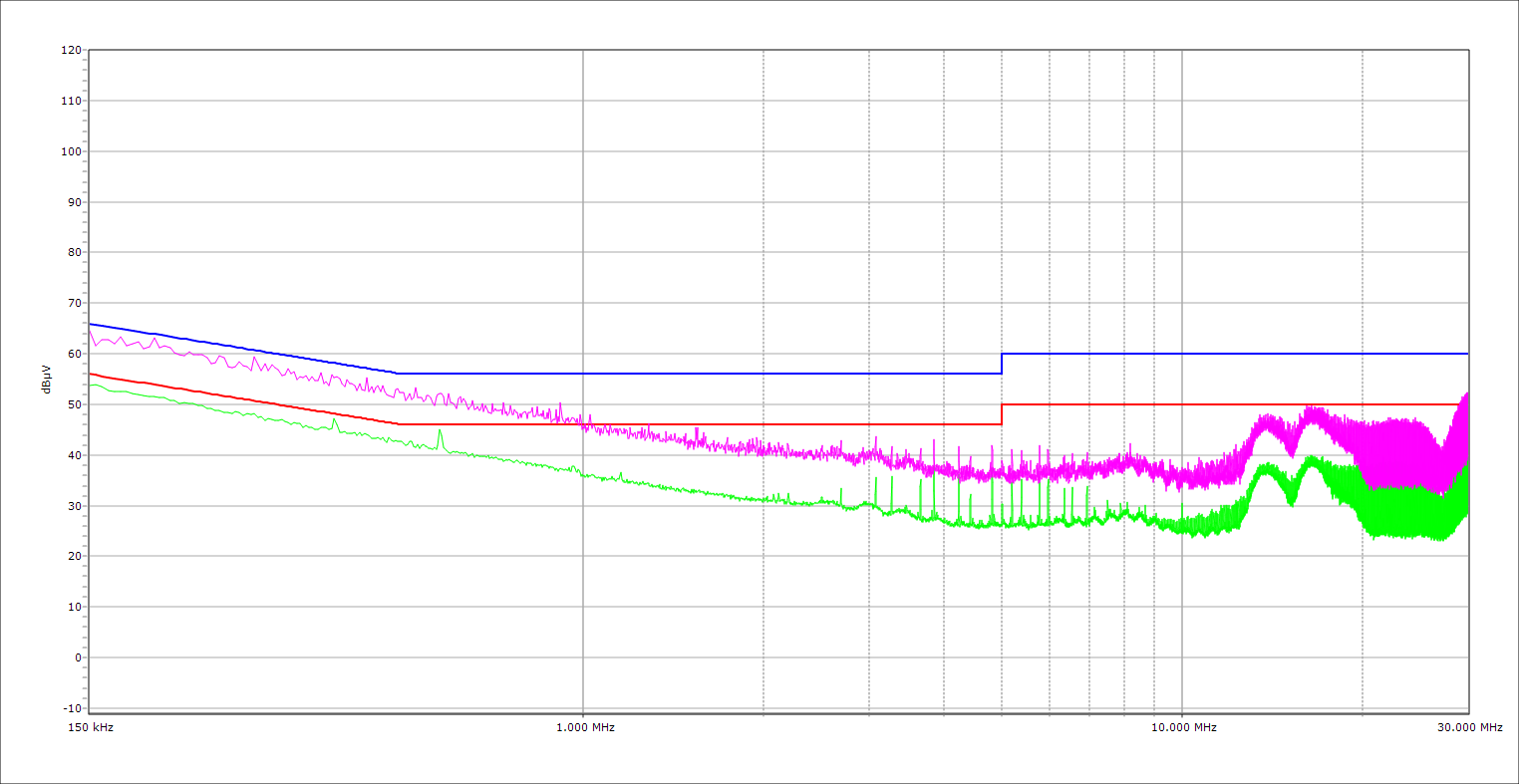This screenshot has height=784, width=1519.
Task: Click the first green hump after 10 MHz
Action: [x=1266, y=466]
